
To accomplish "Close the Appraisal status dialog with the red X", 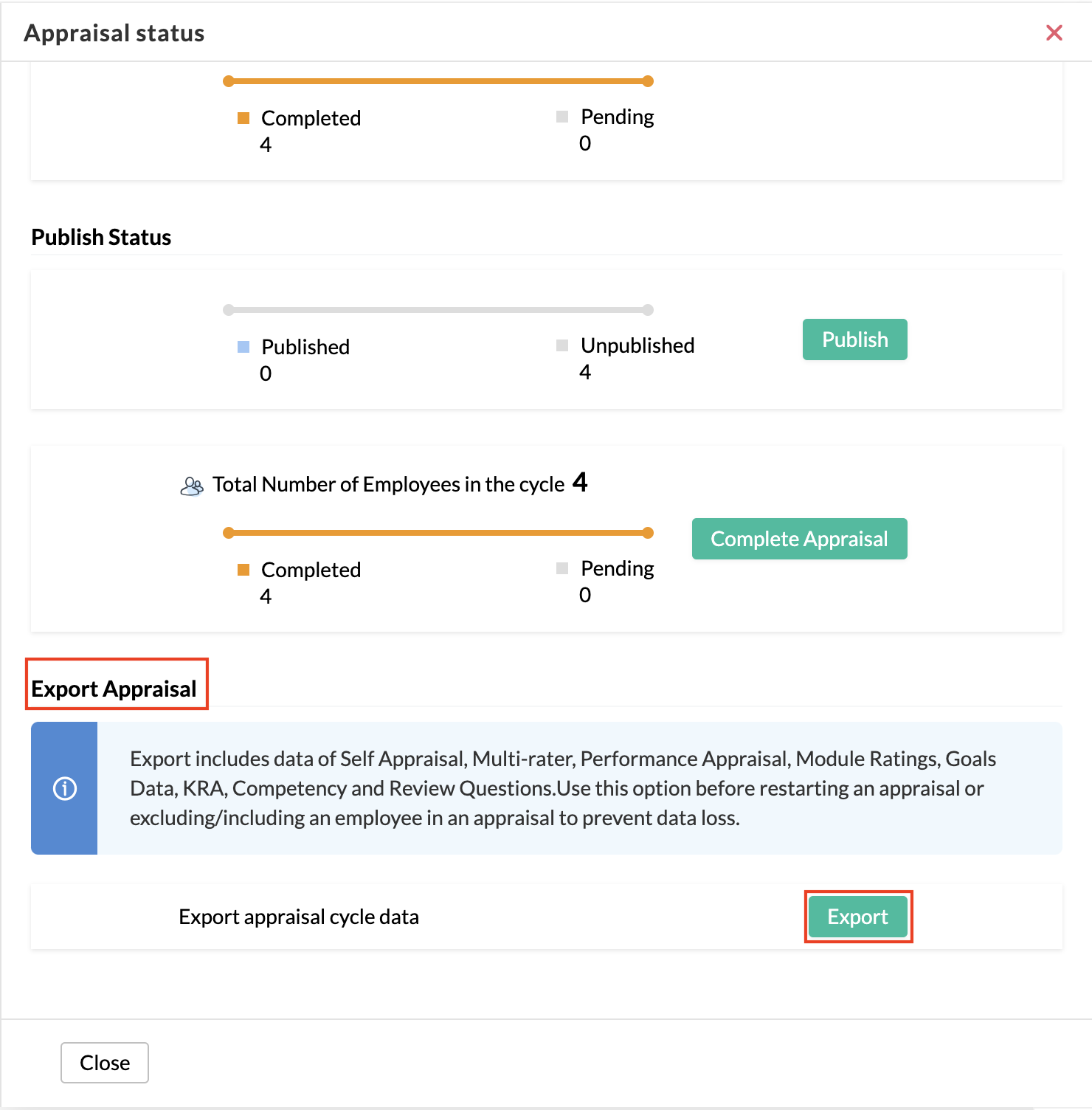I will [x=1054, y=32].
